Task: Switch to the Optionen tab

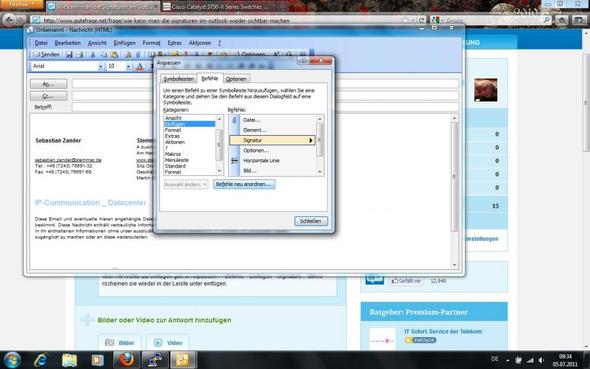Action: [236, 79]
